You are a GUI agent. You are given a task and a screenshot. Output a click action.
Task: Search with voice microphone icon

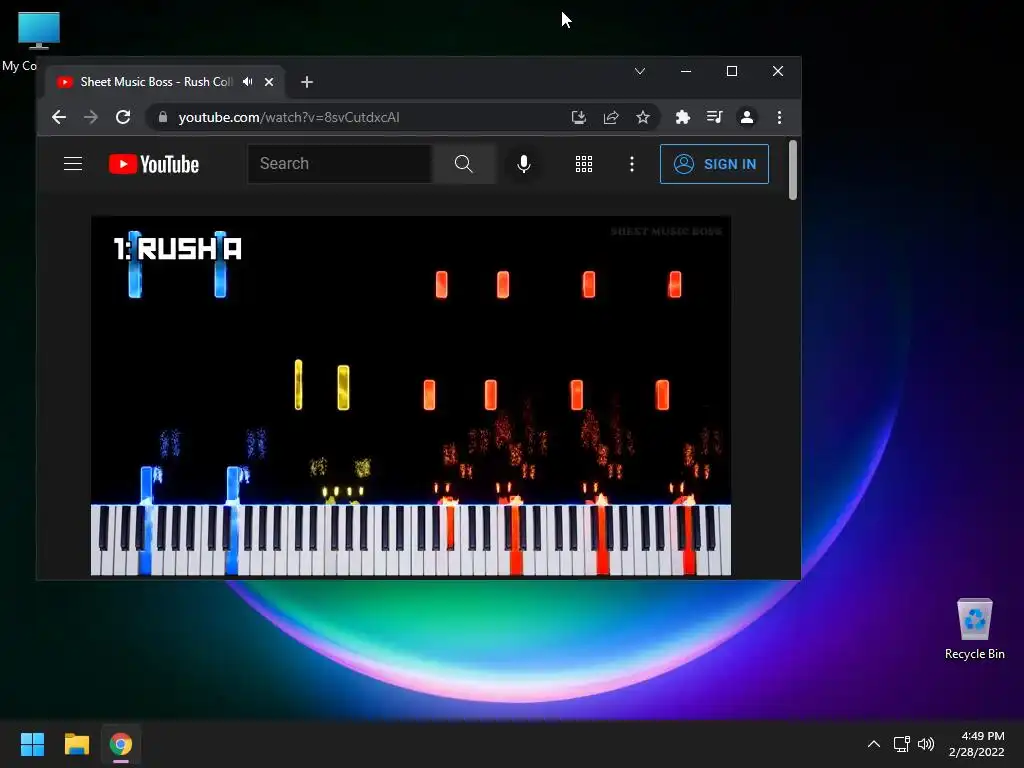pyautogui.click(x=524, y=163)
